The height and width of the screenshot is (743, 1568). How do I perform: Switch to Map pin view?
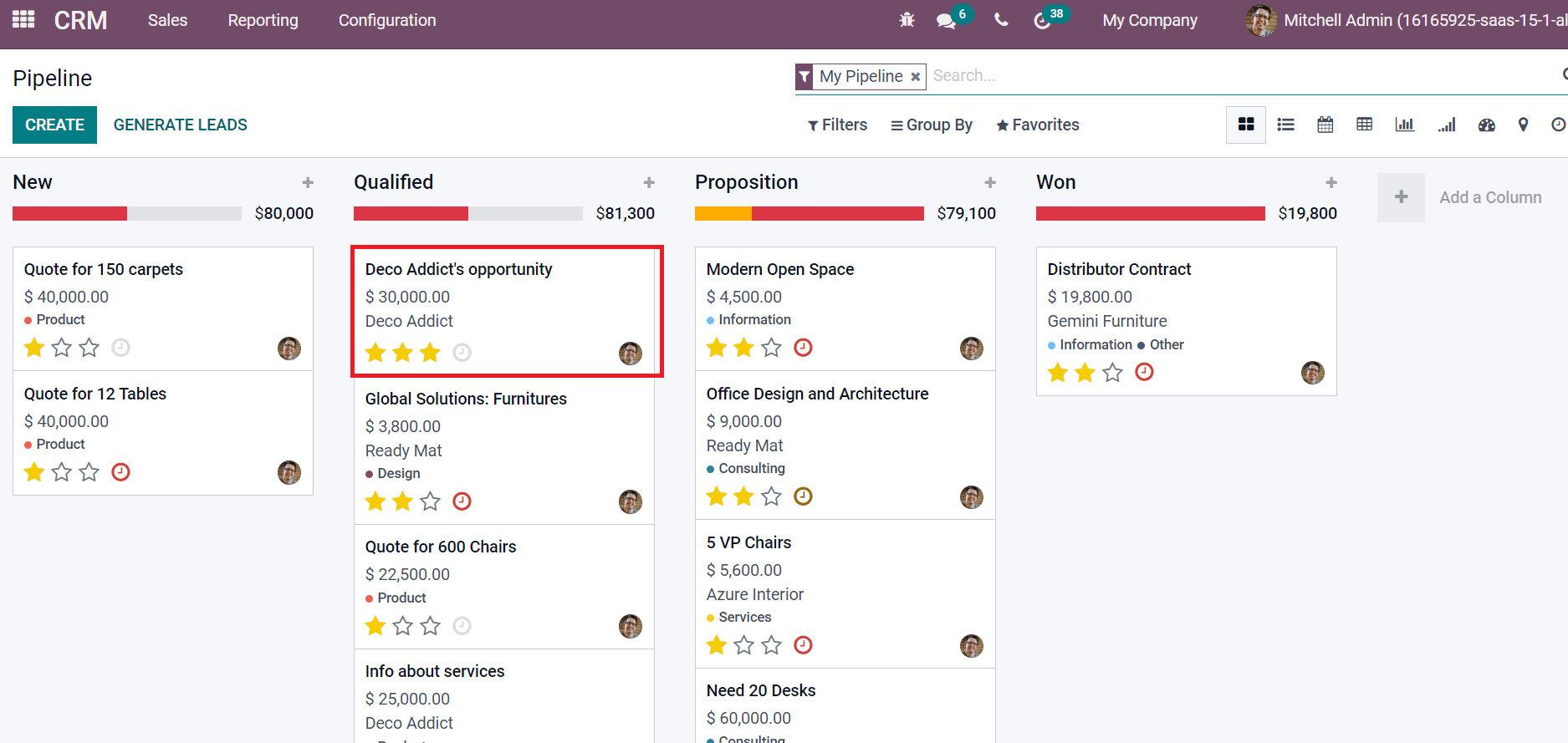coord(1524,125)
